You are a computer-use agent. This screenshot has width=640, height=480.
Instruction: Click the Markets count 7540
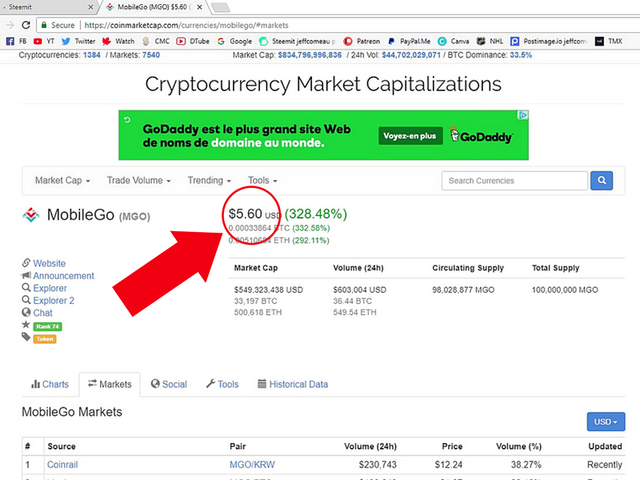click(151, 55)
